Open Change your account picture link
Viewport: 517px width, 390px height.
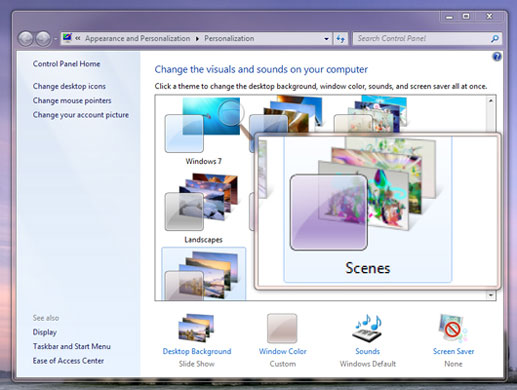coord(81,115)
